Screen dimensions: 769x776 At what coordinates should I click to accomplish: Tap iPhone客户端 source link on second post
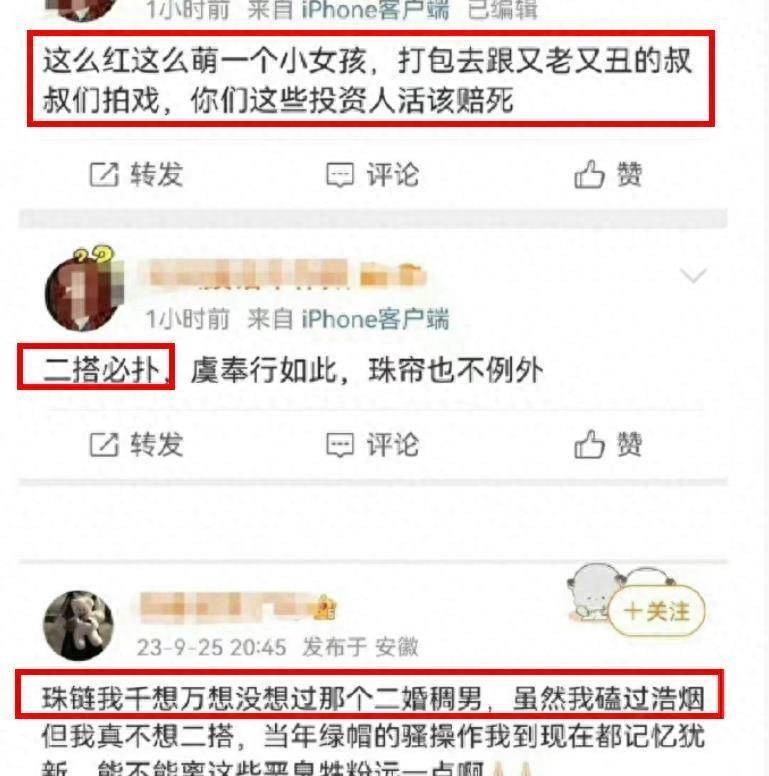click(375, 319)
